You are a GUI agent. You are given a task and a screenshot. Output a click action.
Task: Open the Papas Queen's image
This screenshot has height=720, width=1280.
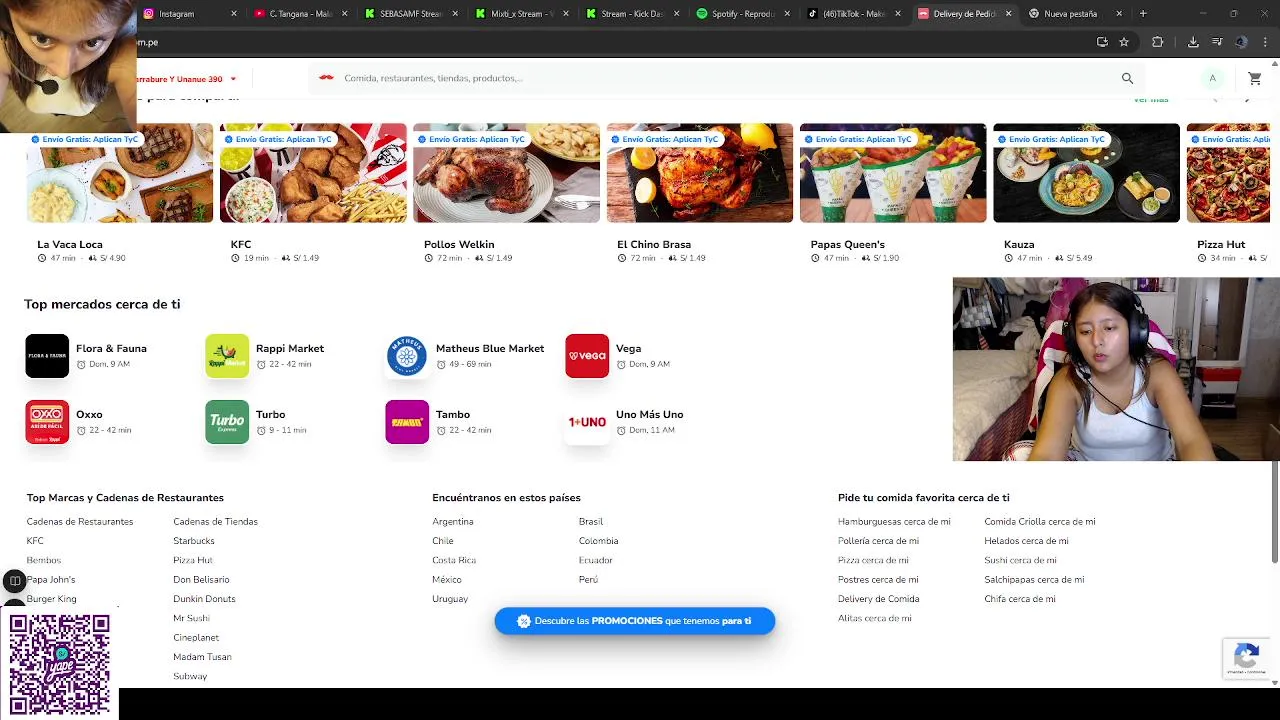click(893, 173)
